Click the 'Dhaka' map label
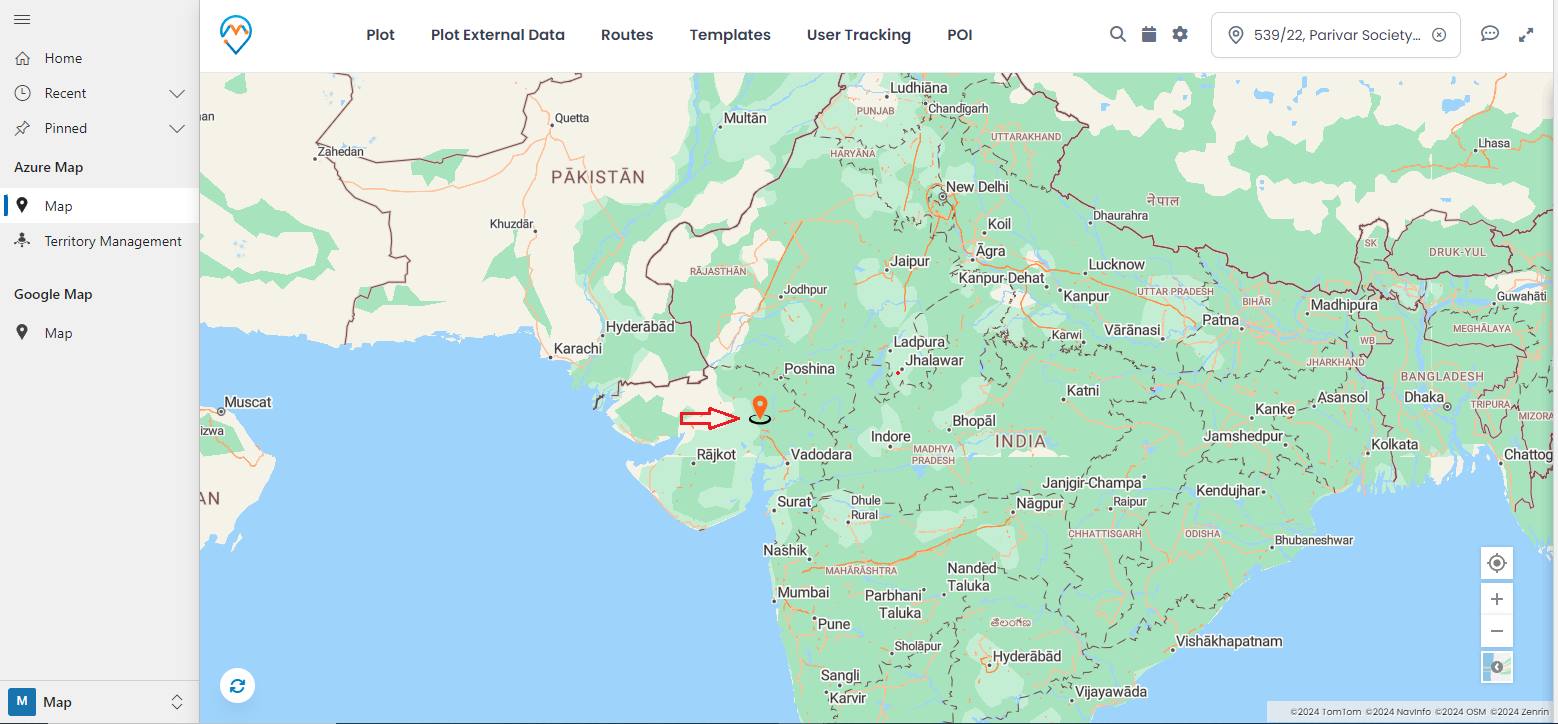The width and height of the screenshot is (1558, 724). (x=1424, y=397)
